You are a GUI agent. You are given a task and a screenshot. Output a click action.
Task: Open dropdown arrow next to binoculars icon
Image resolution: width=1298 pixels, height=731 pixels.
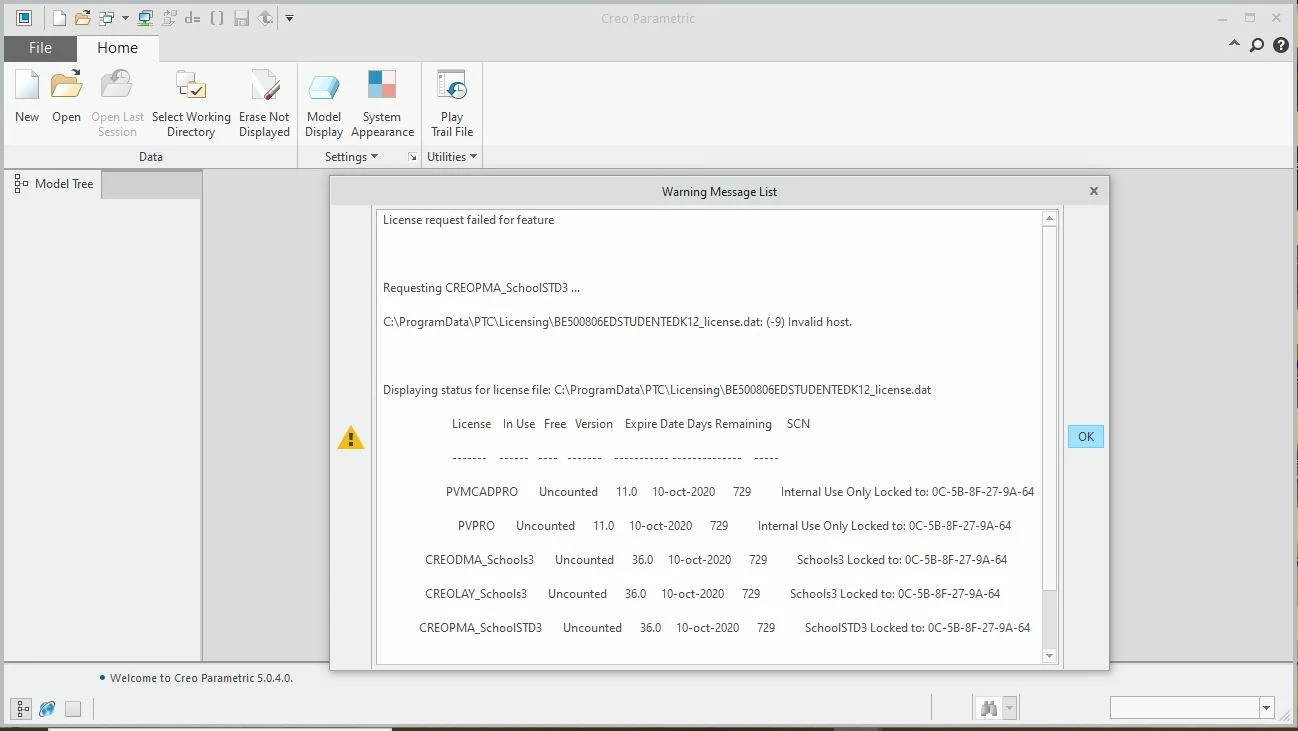(1009, 708)
